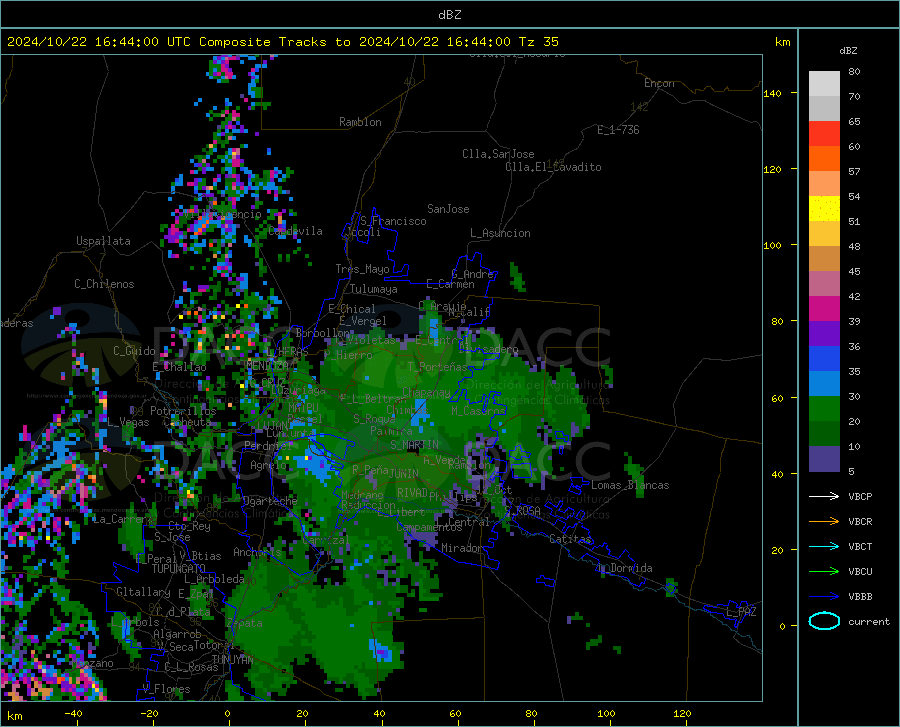Click the '140' tick on the right axis
900x727 pixels.
click(x=772, y=93)
